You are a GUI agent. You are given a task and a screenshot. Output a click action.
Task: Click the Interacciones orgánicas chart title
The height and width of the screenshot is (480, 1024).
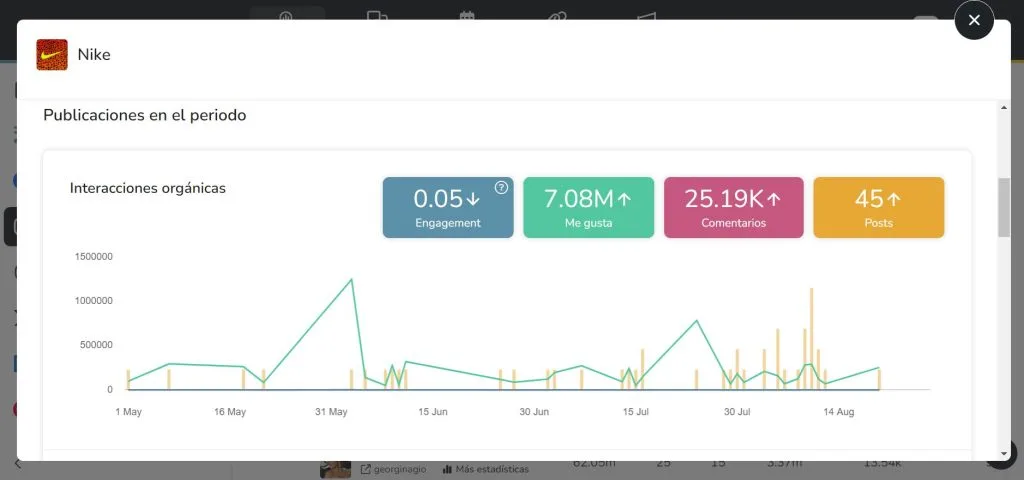pyautogui.click(x=148, y=188)
